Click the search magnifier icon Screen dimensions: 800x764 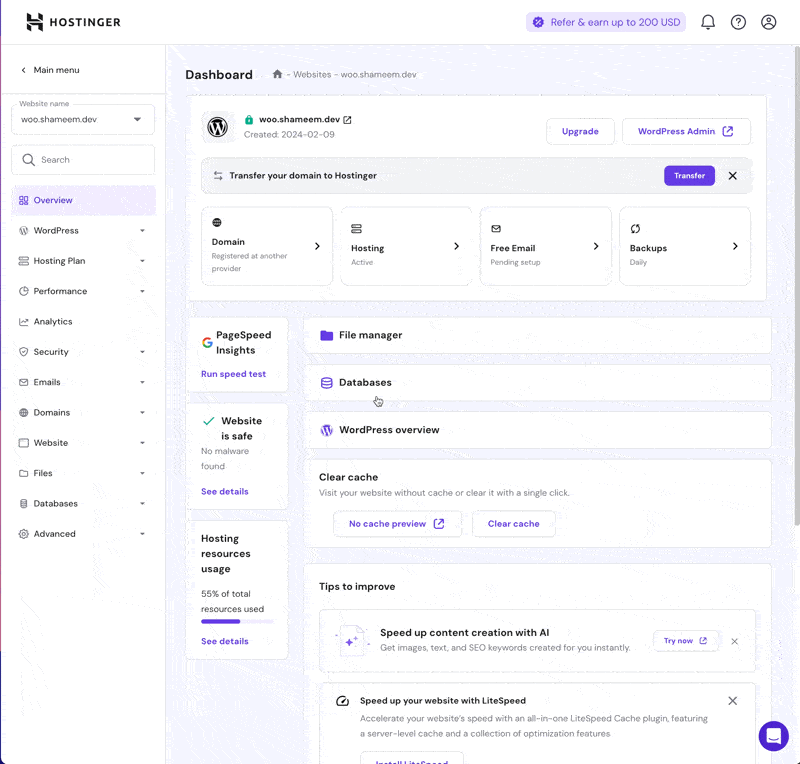coord(29,160)
